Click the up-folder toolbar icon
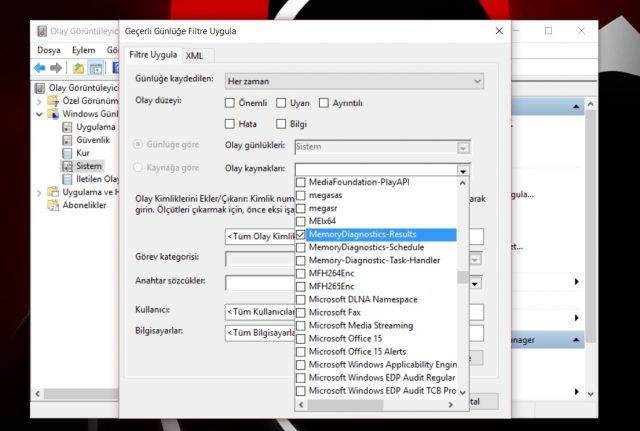Screen dimensions: 640x431 pos(78,68)
